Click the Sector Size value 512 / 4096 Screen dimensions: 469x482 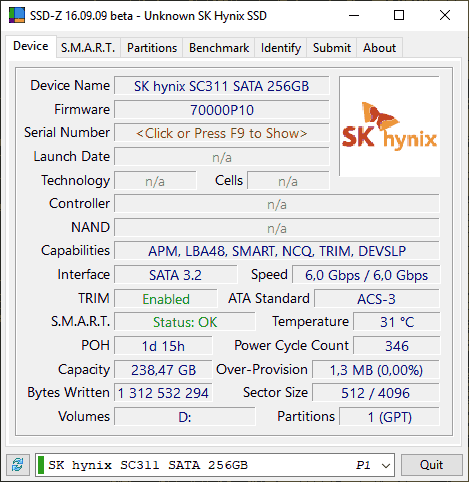point(376,393)
